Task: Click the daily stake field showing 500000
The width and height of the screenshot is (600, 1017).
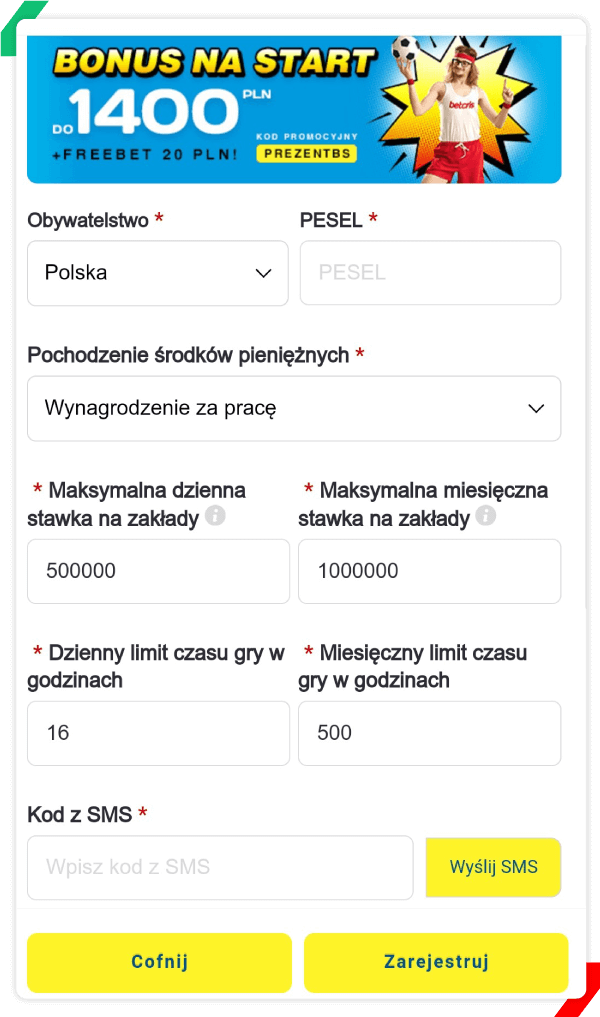Action: point(158,571)
